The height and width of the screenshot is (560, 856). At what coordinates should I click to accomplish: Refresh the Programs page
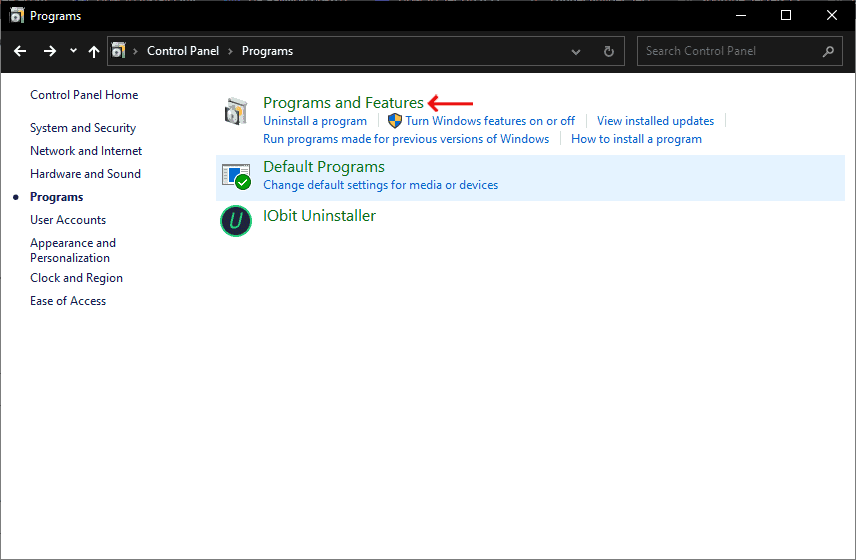(x=609, y=51)
